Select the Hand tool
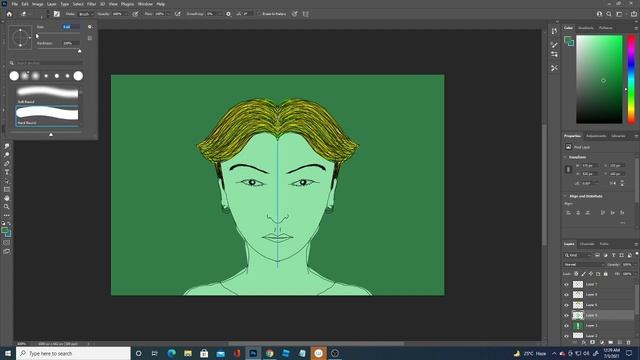 [7, 198]
